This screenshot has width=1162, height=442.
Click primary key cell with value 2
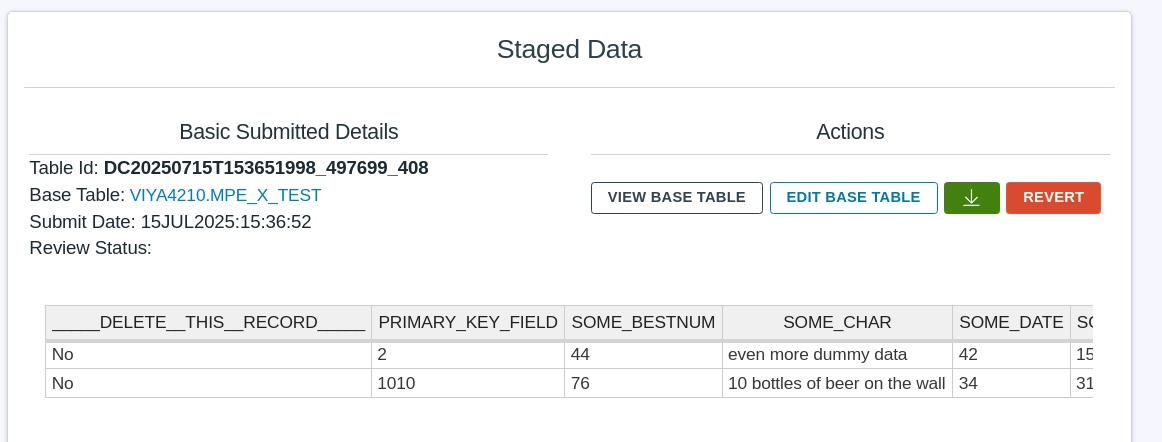point(383,355)
